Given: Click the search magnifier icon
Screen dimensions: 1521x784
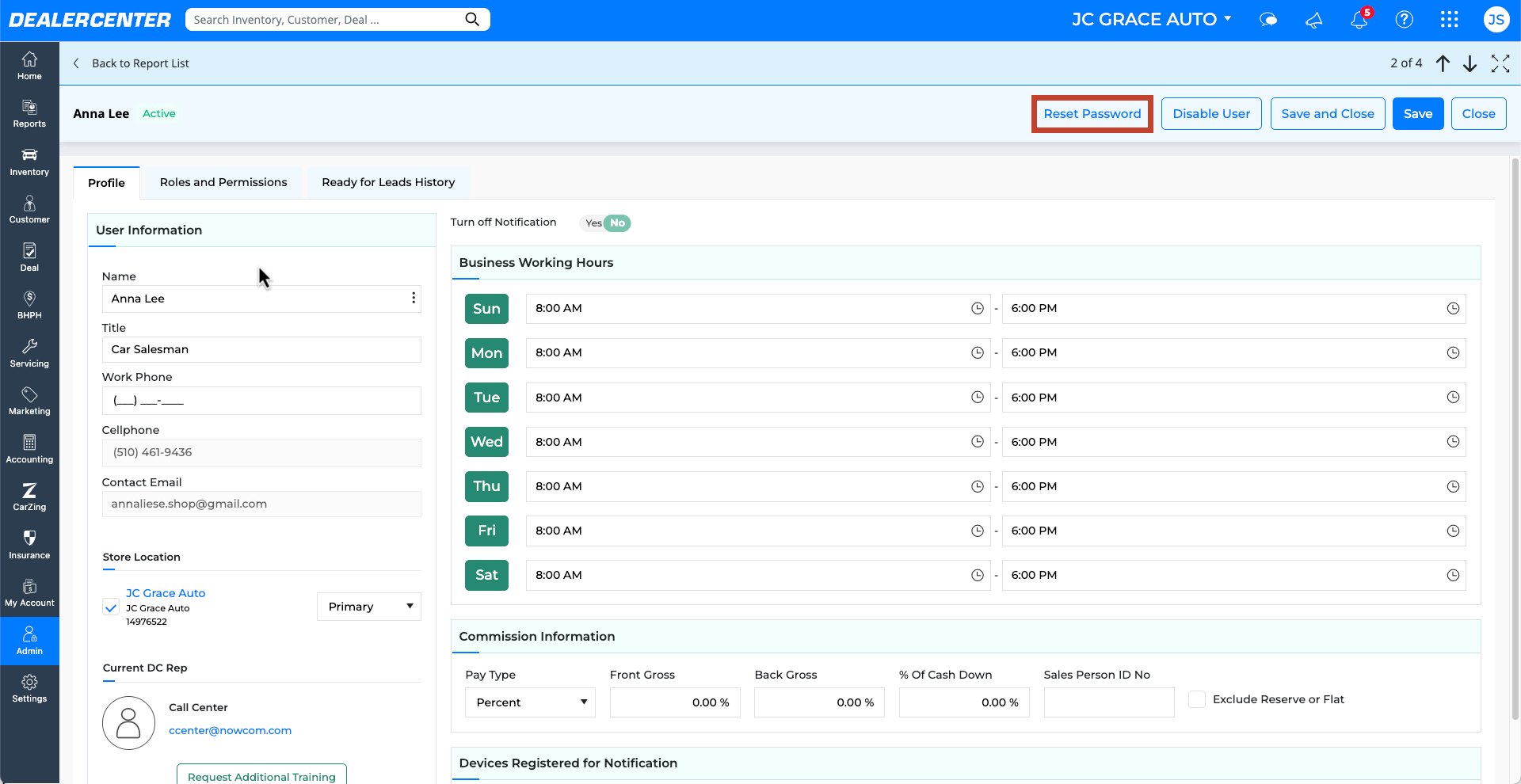Looking at the screenshot, I should point(472,19).
